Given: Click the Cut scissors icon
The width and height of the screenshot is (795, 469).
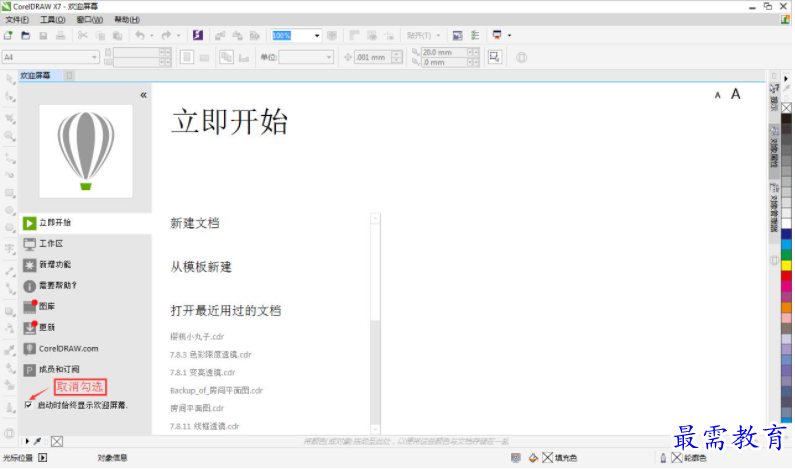Looking at the screenshot, I should [83, 35].
